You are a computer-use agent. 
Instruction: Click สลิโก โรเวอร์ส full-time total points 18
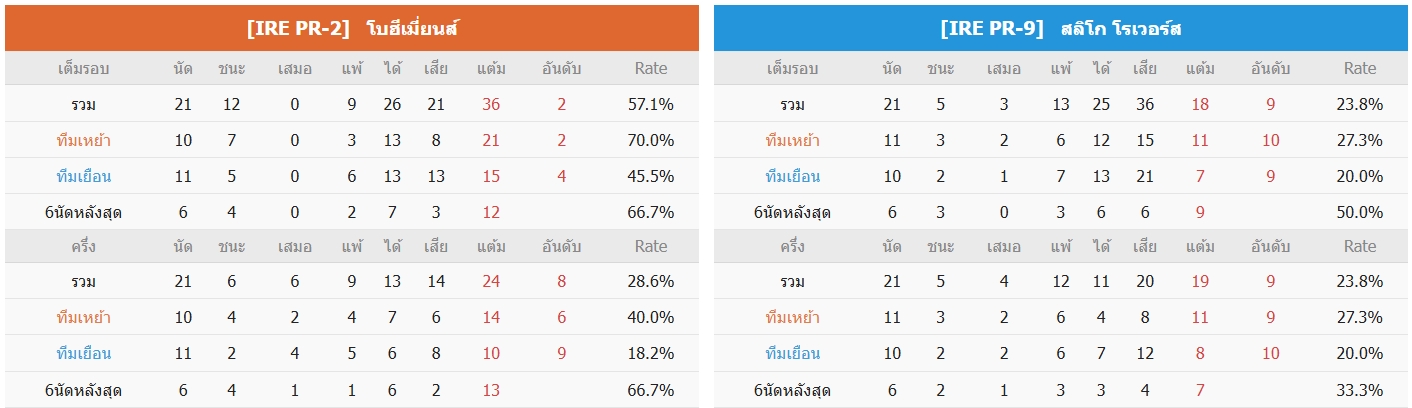tap(1200, 105)
